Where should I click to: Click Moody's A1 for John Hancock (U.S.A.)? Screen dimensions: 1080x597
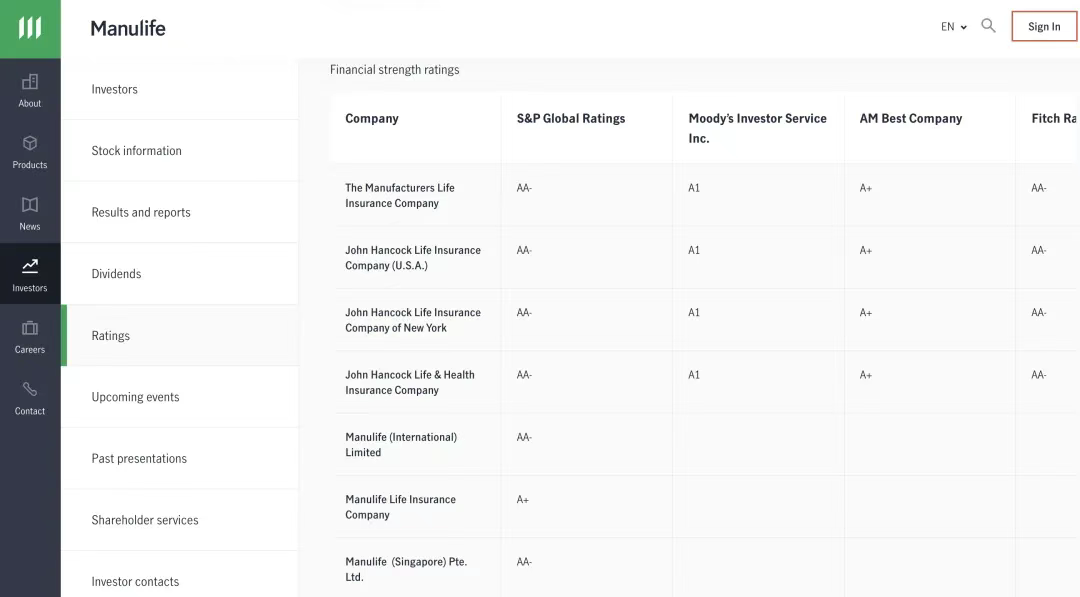(694, 251)
